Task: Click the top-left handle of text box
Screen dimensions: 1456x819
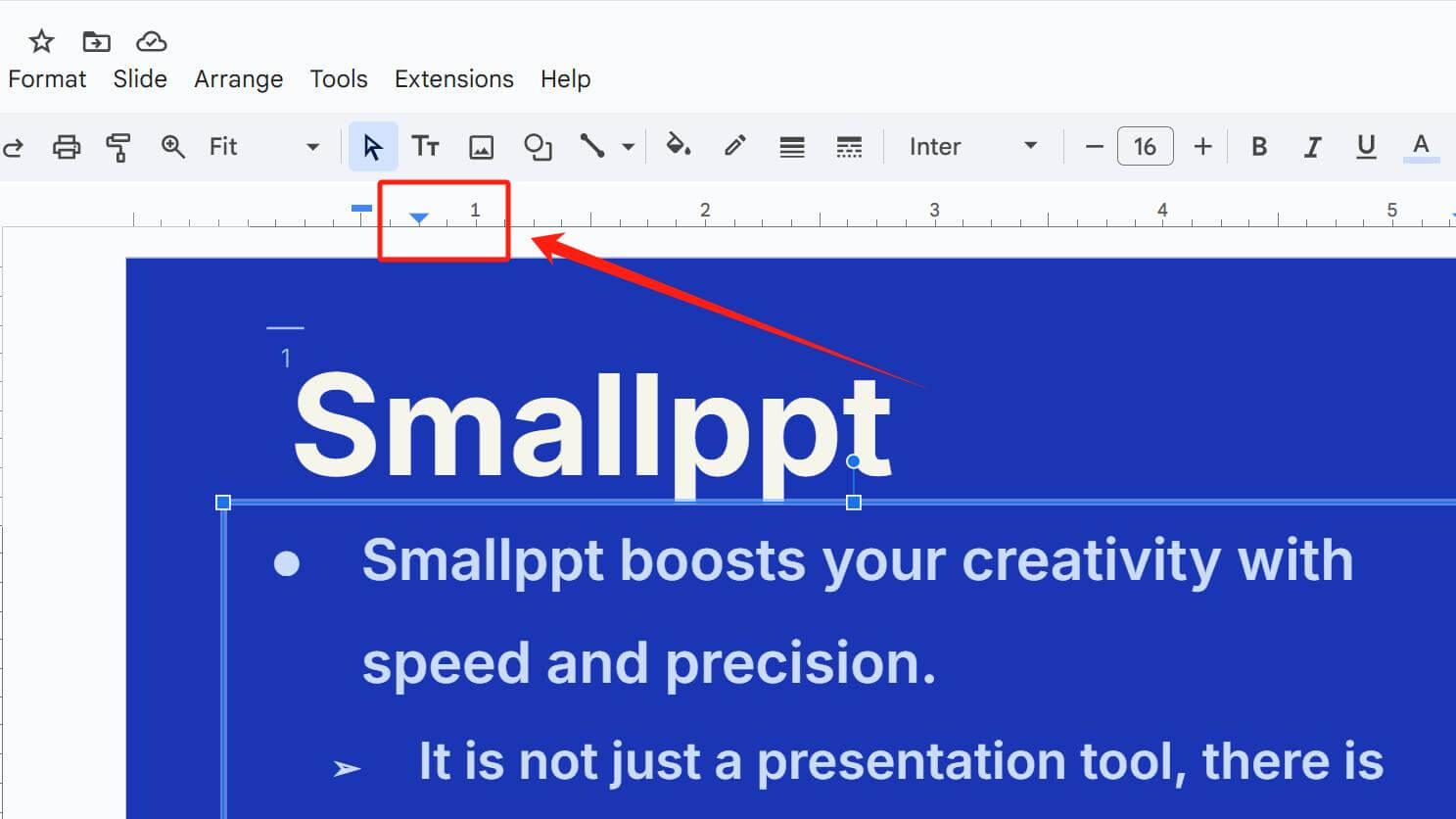Action: coord(223,503)
